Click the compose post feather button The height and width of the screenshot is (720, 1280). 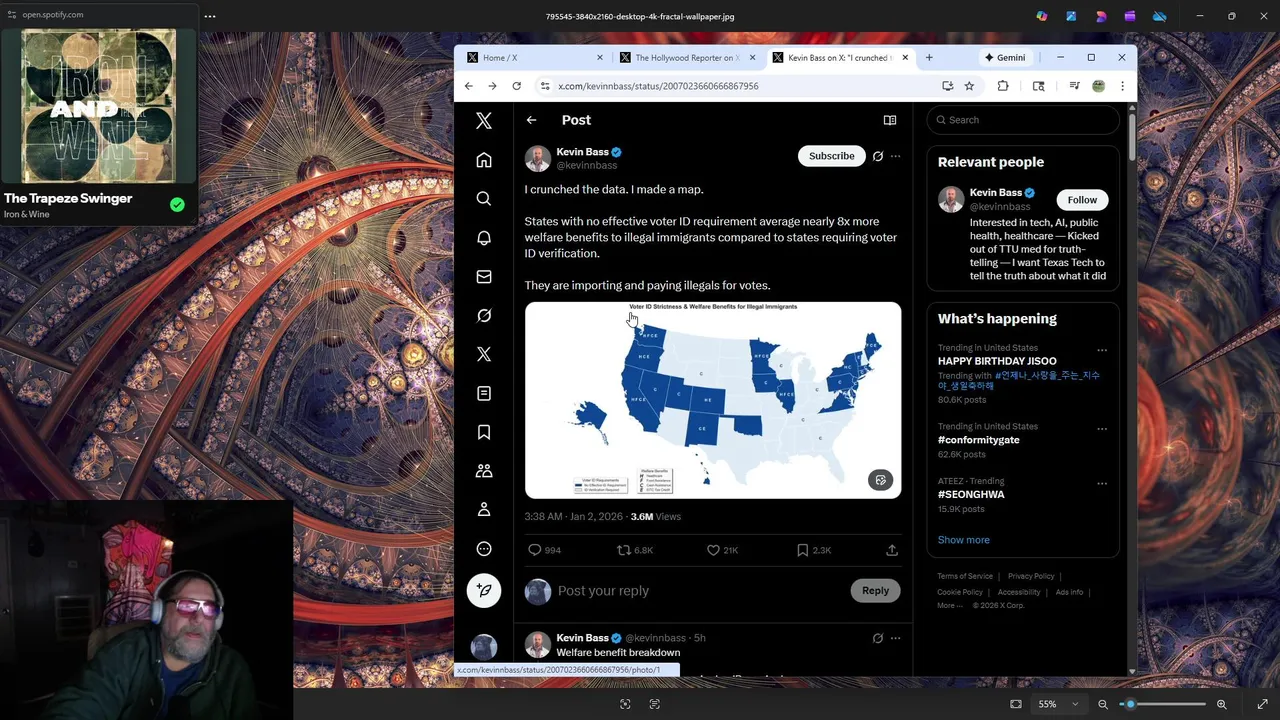point(484,591)
